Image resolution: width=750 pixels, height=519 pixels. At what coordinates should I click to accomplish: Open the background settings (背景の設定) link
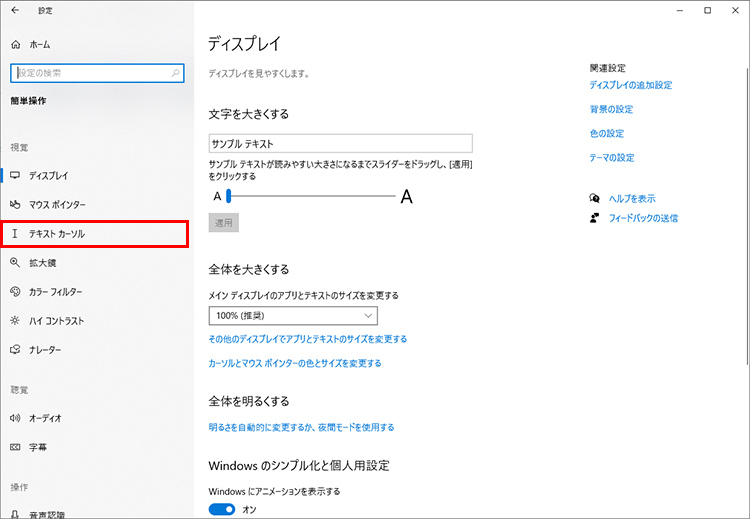click(611, 110)
